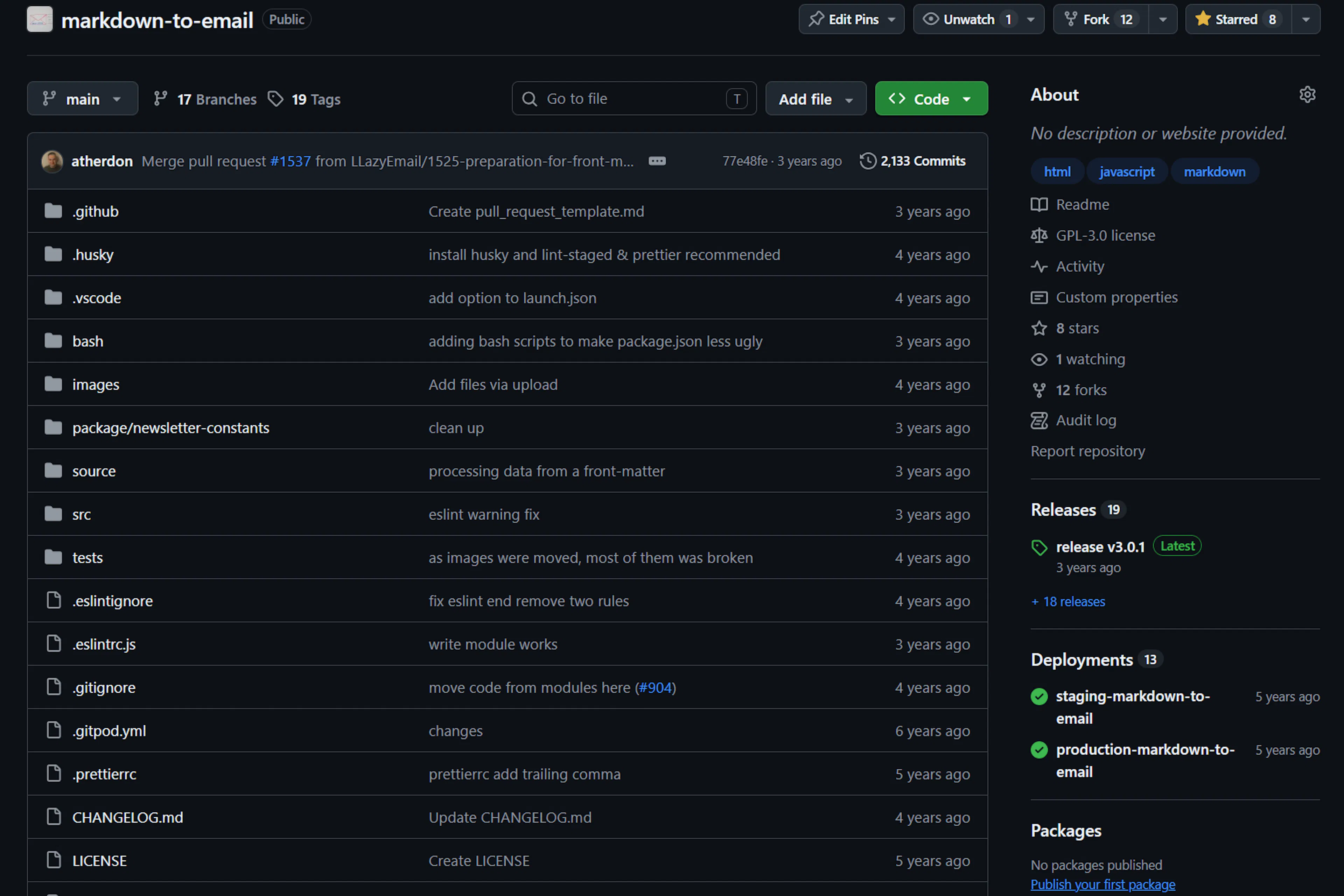This screenshot has width=1344, height=896.
Task: Fork the repository with the Fork button
Action: click(1101, 20)
